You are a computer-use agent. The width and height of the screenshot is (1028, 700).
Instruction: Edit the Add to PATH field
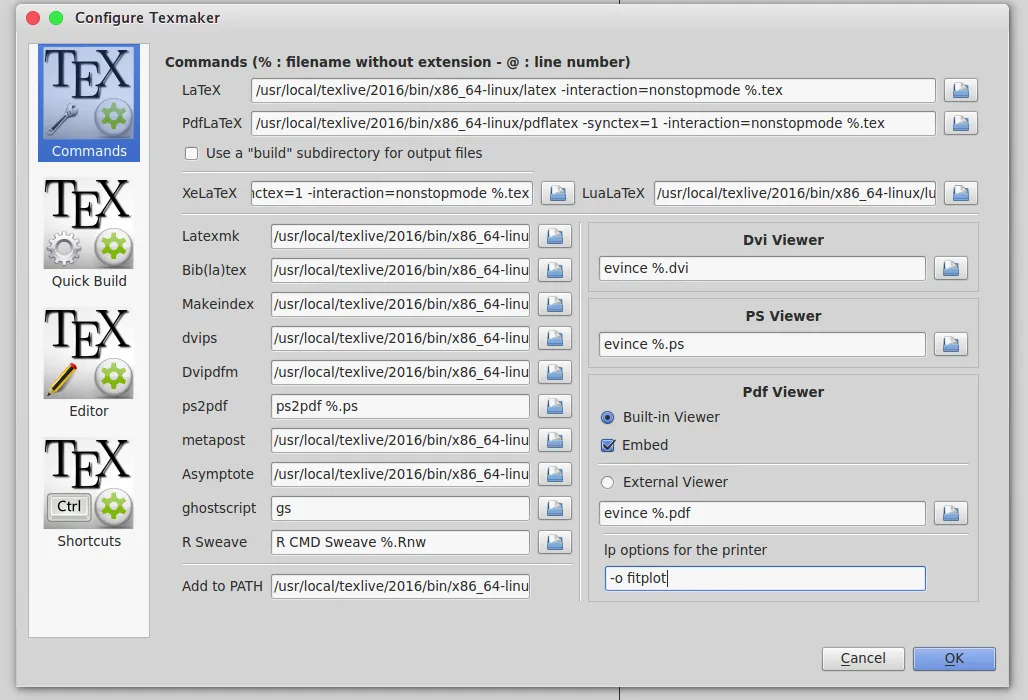tap(401, 586)
